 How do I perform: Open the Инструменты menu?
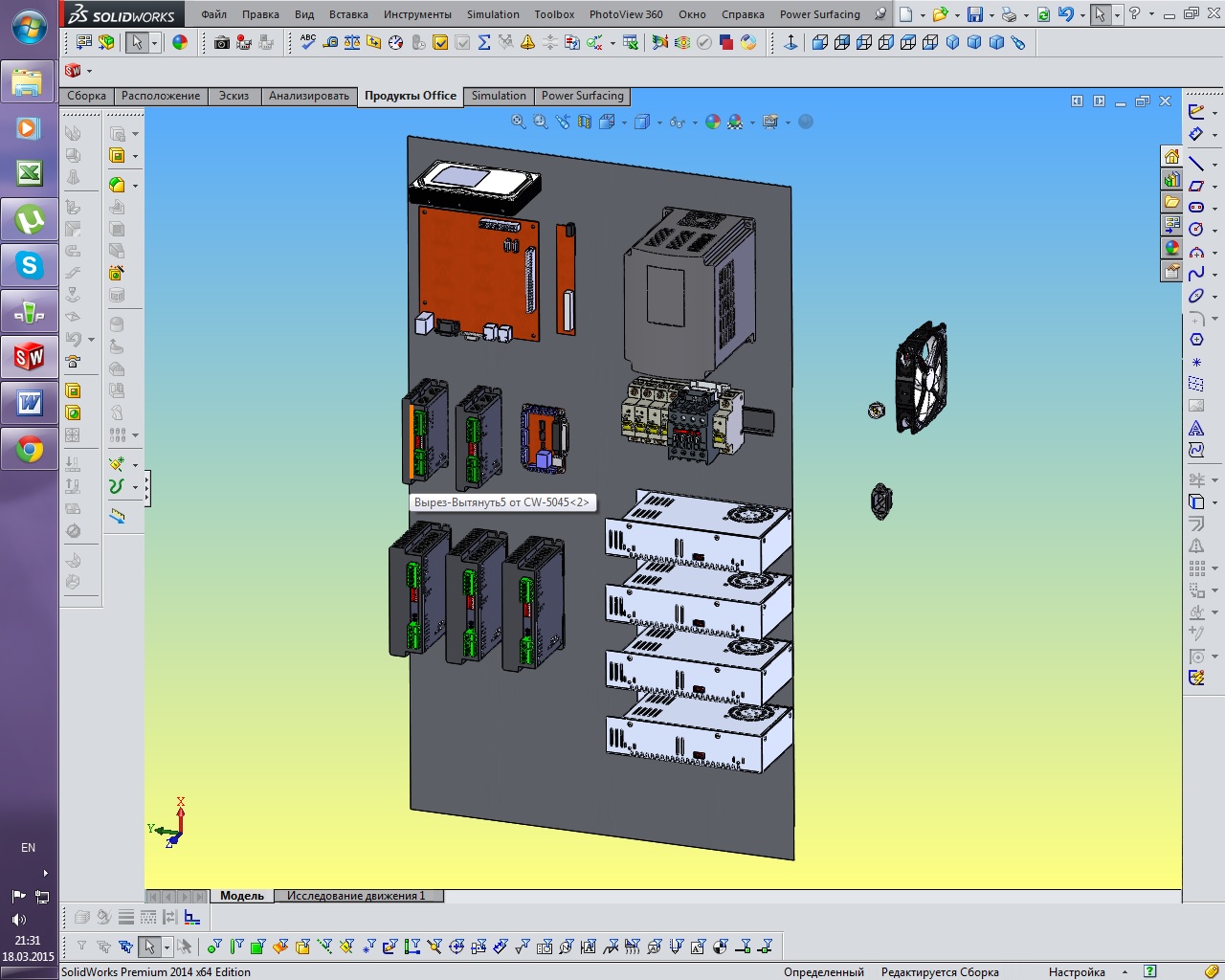tap(417, 14)
